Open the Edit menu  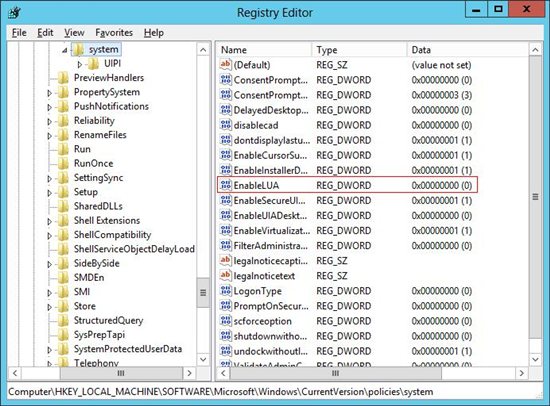(45, 33)
